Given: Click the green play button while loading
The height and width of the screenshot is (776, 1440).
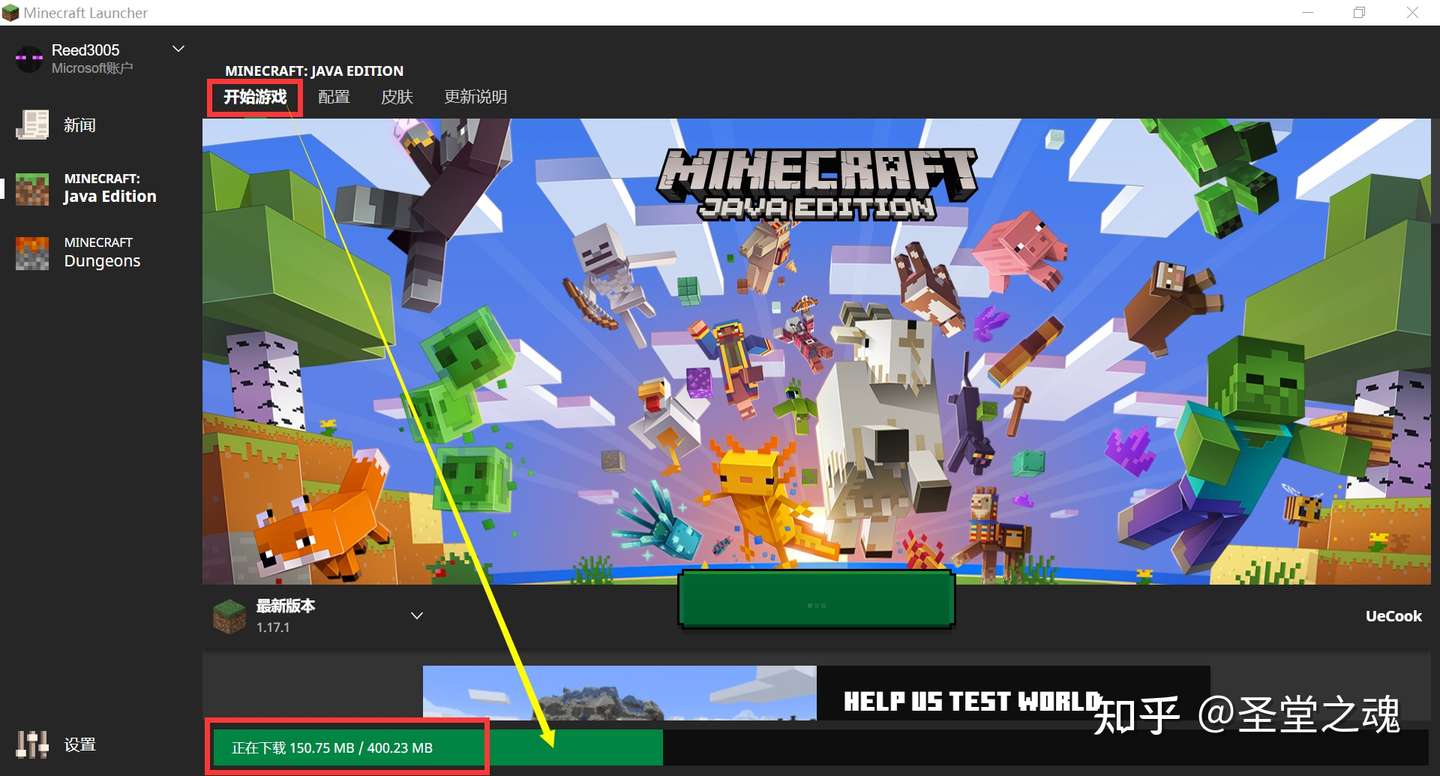Looking at the screenshot, I should pos(816,600).
